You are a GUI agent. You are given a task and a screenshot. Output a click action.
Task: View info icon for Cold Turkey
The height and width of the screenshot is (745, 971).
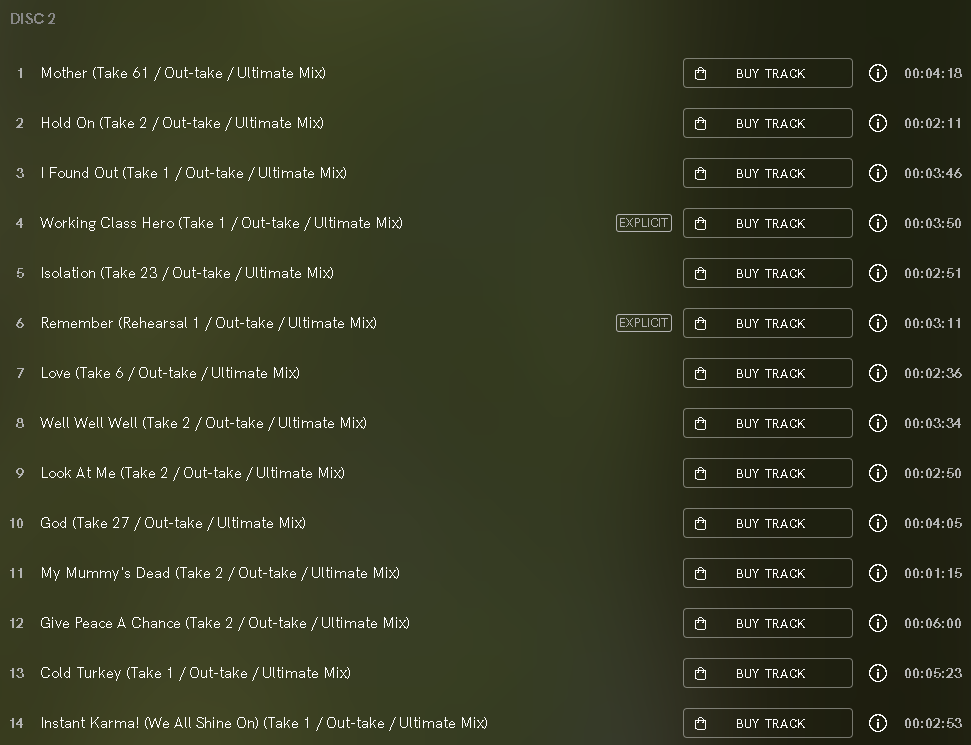pyautogui.click(x=877, y=673)
